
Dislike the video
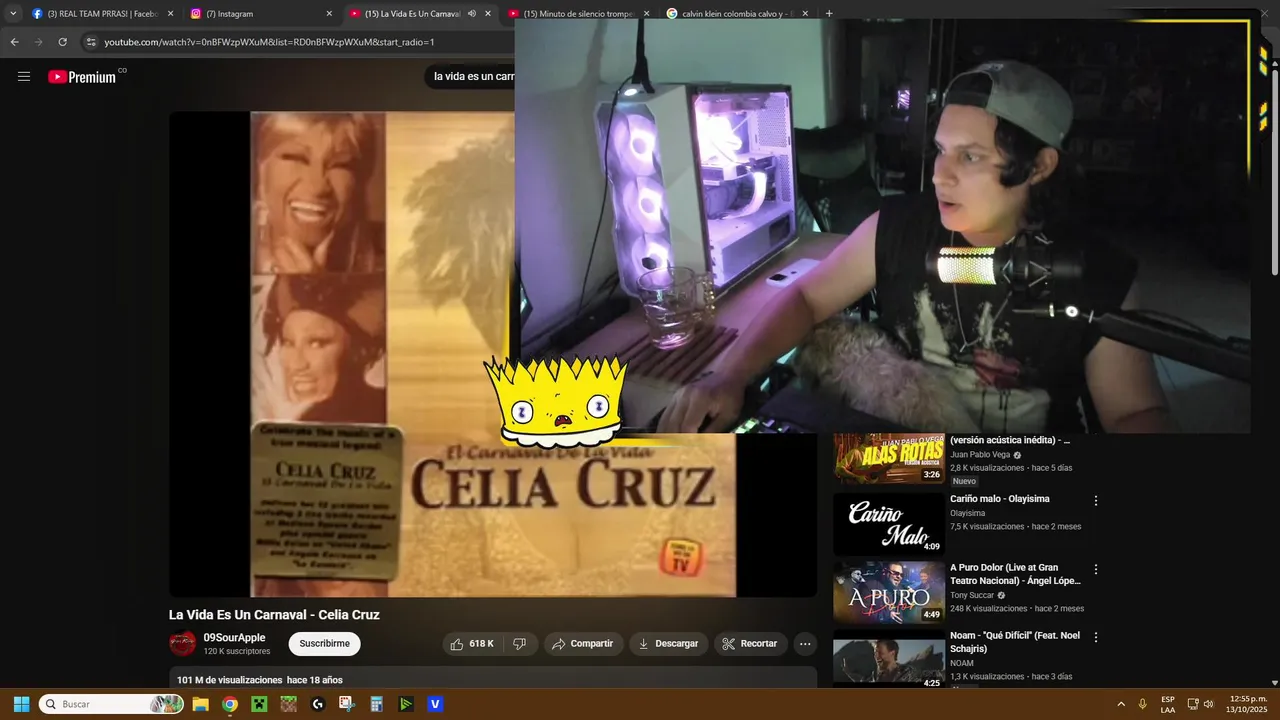[x=520, y=644]
